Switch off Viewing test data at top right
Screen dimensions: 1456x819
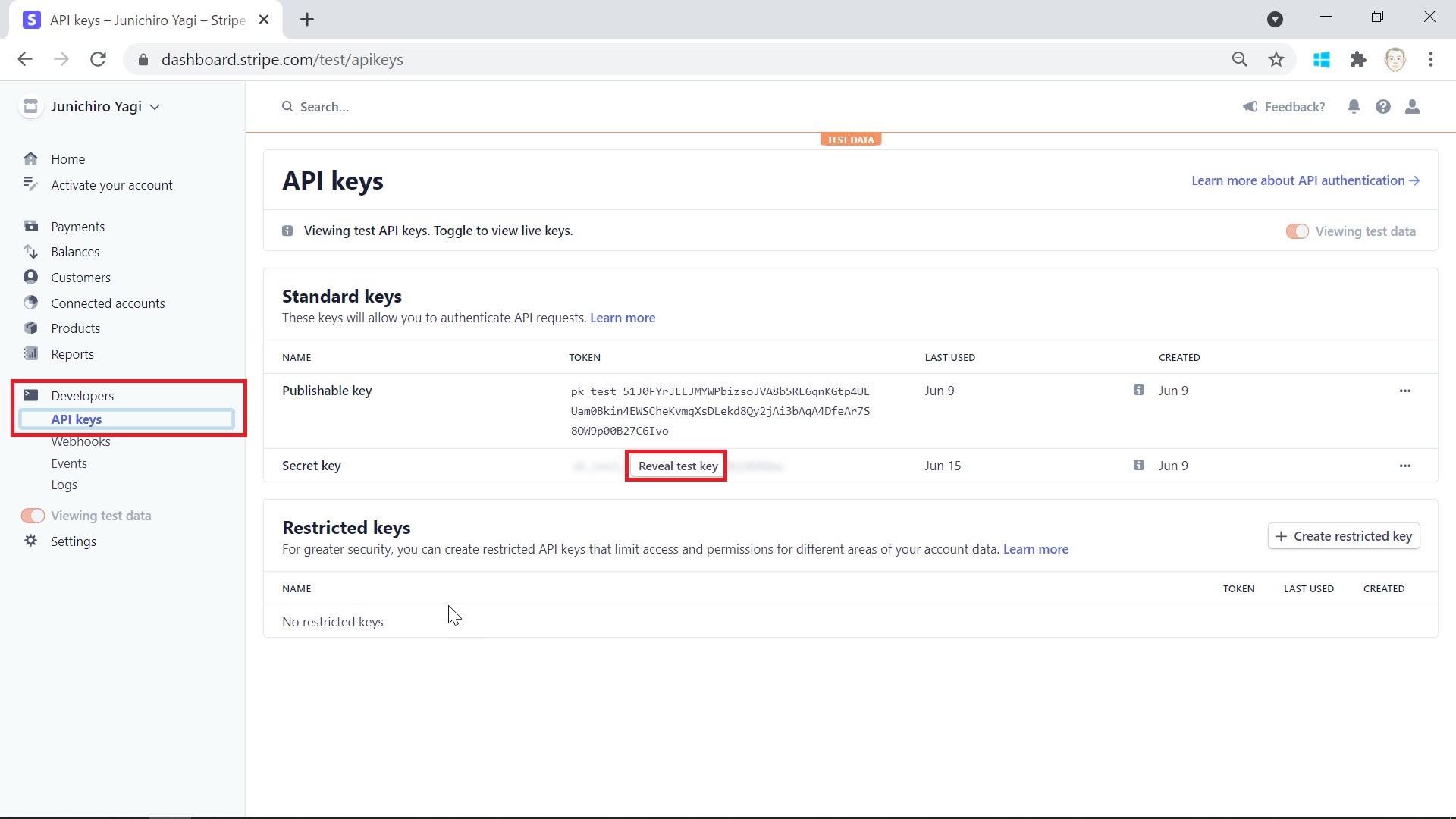tap(1298, 231)
